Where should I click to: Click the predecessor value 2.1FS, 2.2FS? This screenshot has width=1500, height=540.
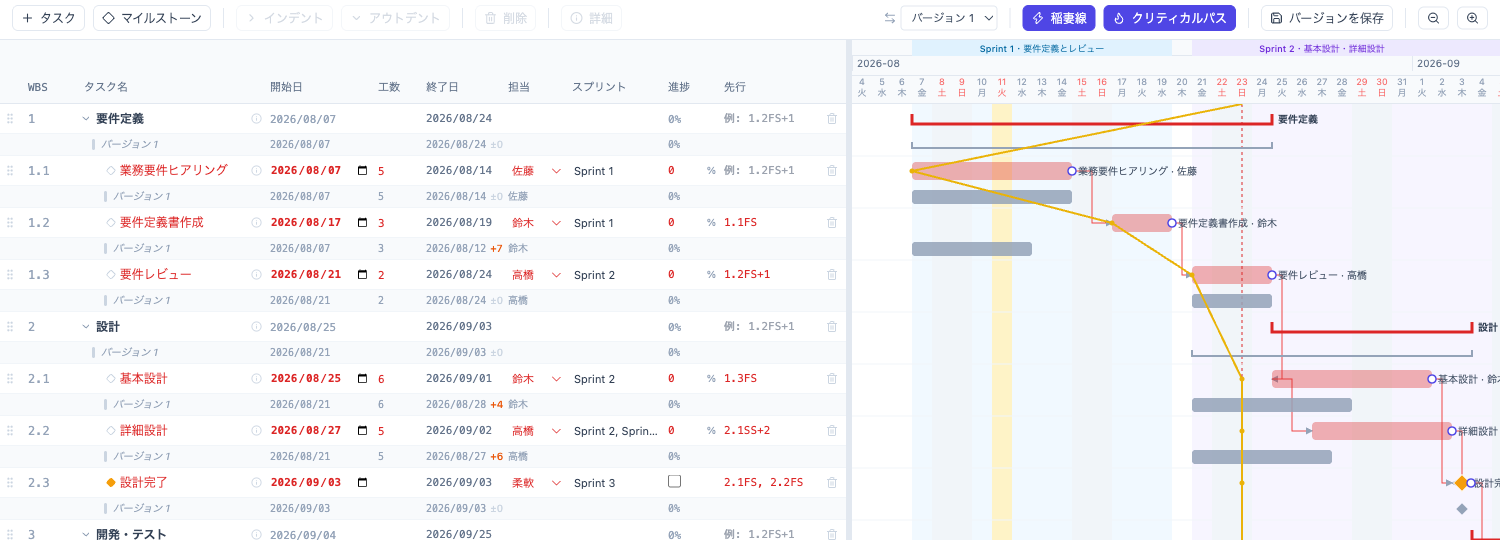(763, 483)
